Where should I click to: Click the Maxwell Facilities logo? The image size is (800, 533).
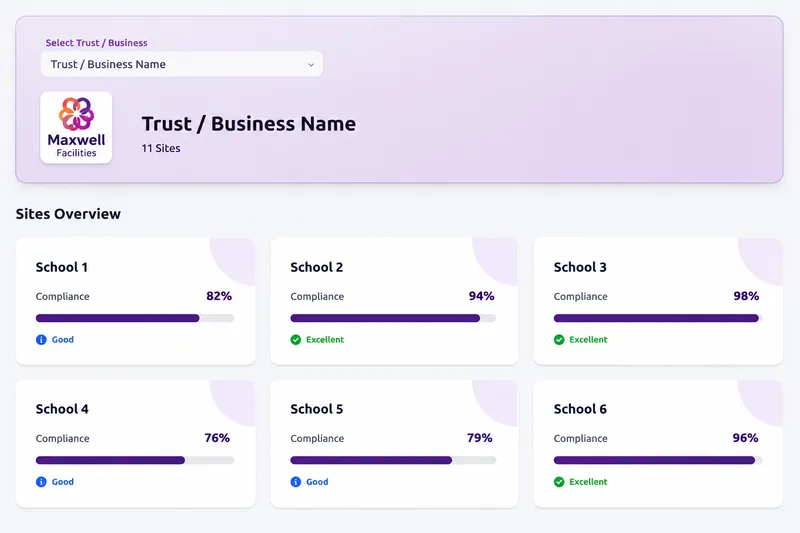(76, 128)
